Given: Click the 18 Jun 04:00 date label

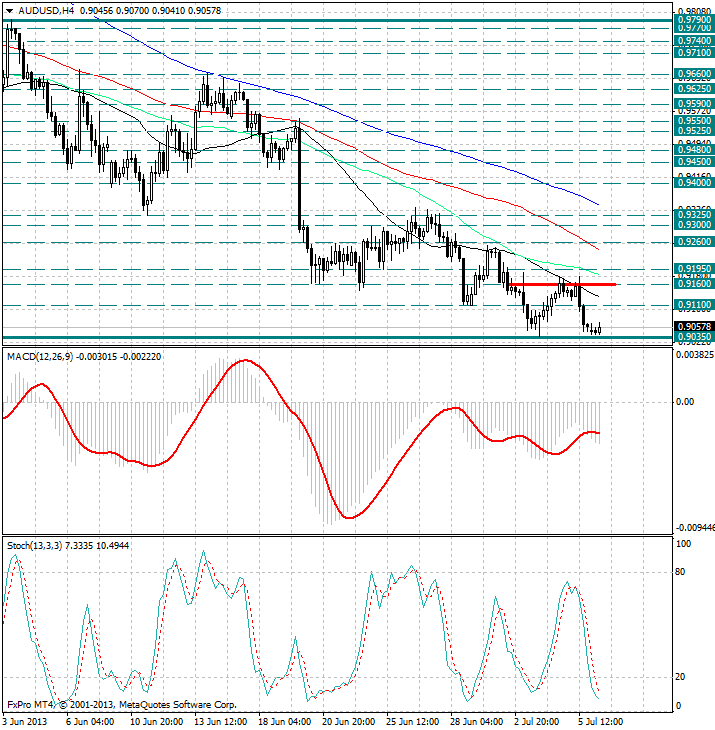Looking at the screenshot, I should click(284, 722).
